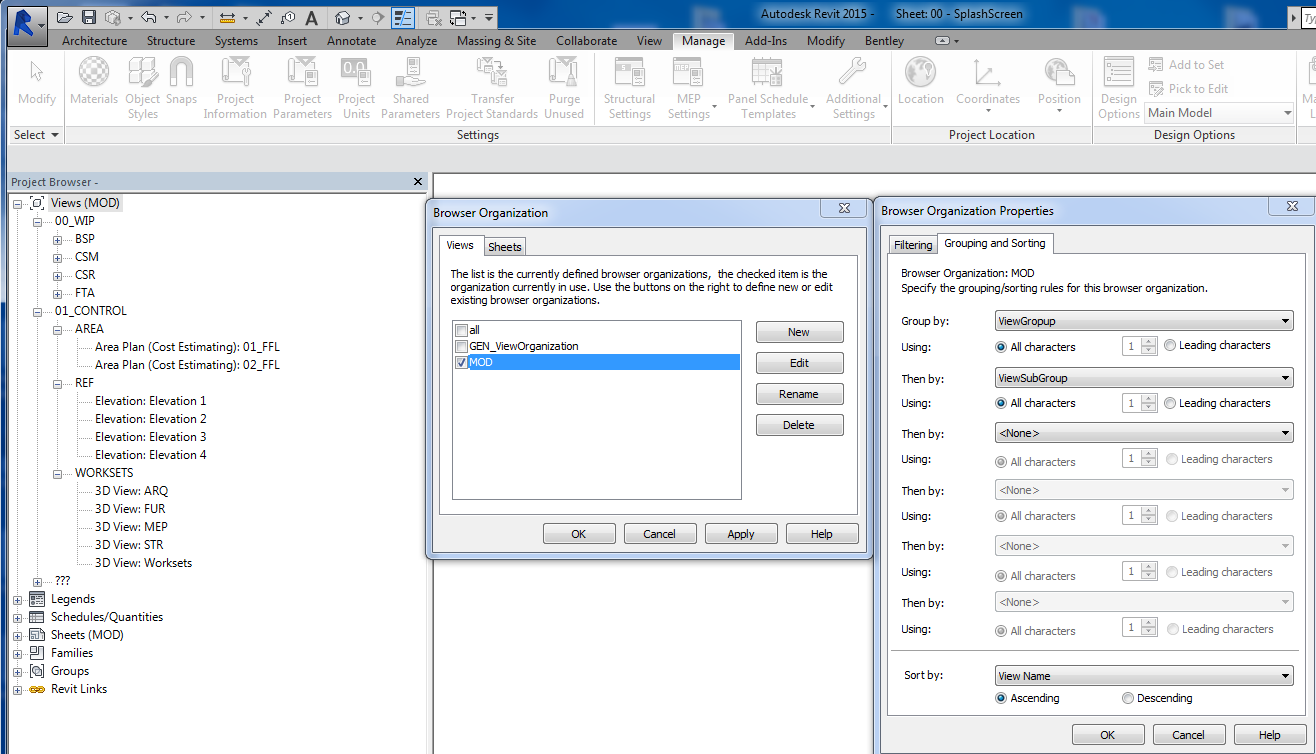
Task: Select the Modify arrow tool
Action: [x=37, y=82]
